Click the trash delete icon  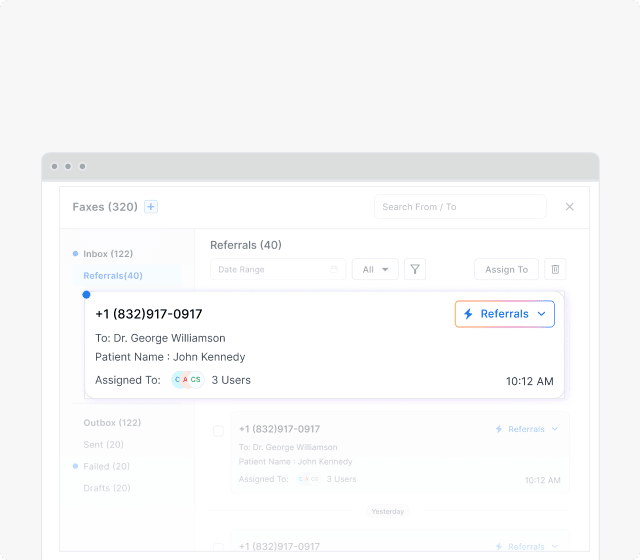click(x=555, y=269)
